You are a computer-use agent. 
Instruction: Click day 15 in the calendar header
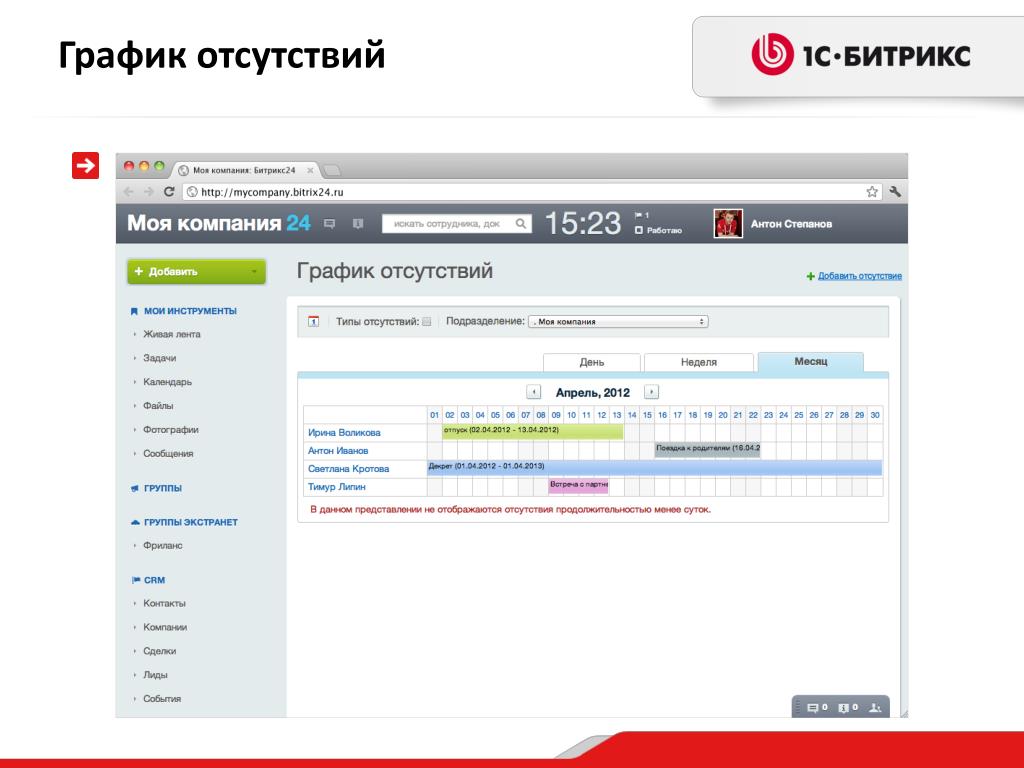pyautogui.click(x=647, y=415)
